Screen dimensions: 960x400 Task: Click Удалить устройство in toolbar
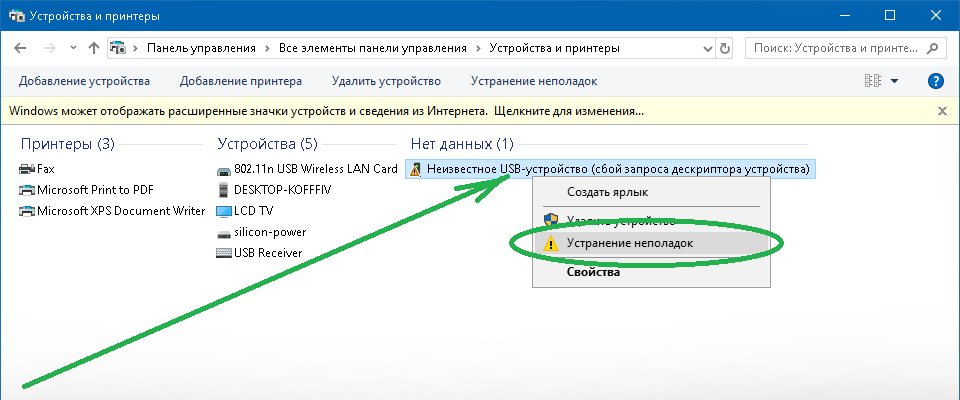pyautogui.click(x=386, y=81)
